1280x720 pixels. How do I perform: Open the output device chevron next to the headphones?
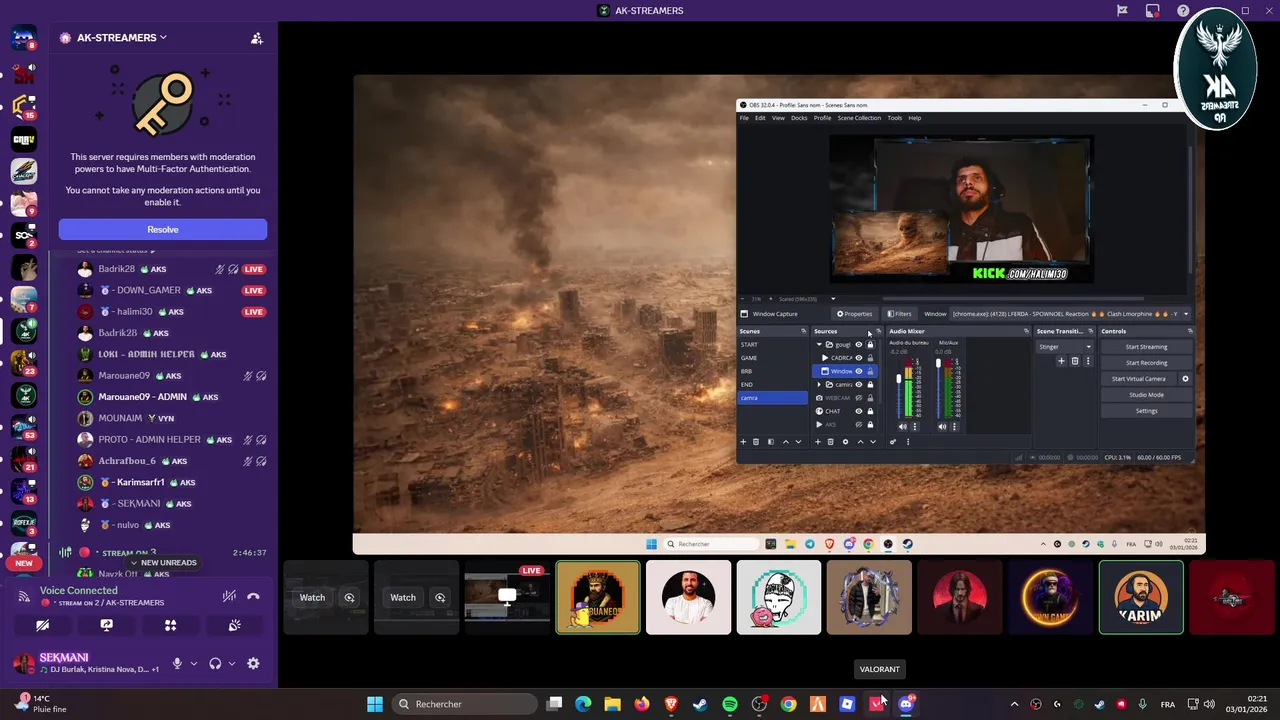click(x=232, y=663)
